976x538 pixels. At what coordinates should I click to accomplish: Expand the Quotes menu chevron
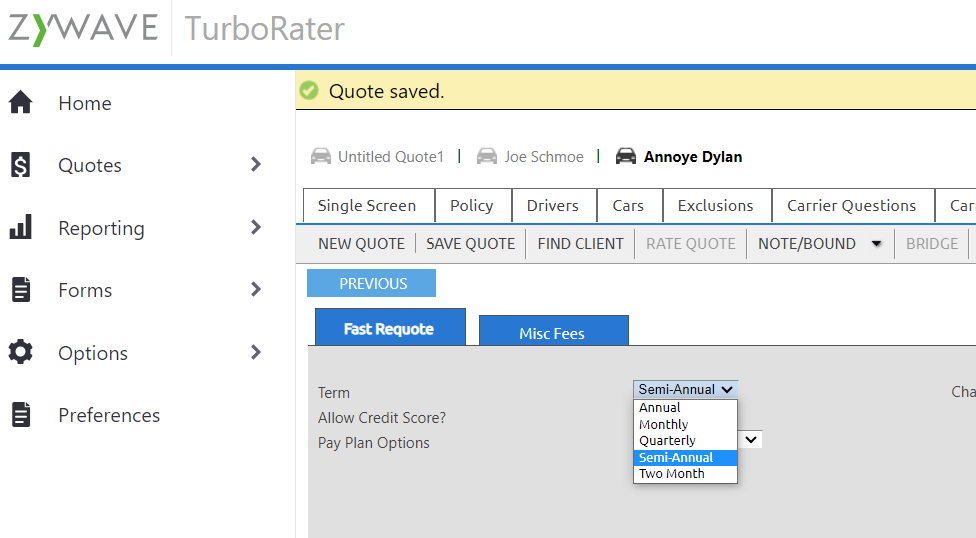point(256,164)
